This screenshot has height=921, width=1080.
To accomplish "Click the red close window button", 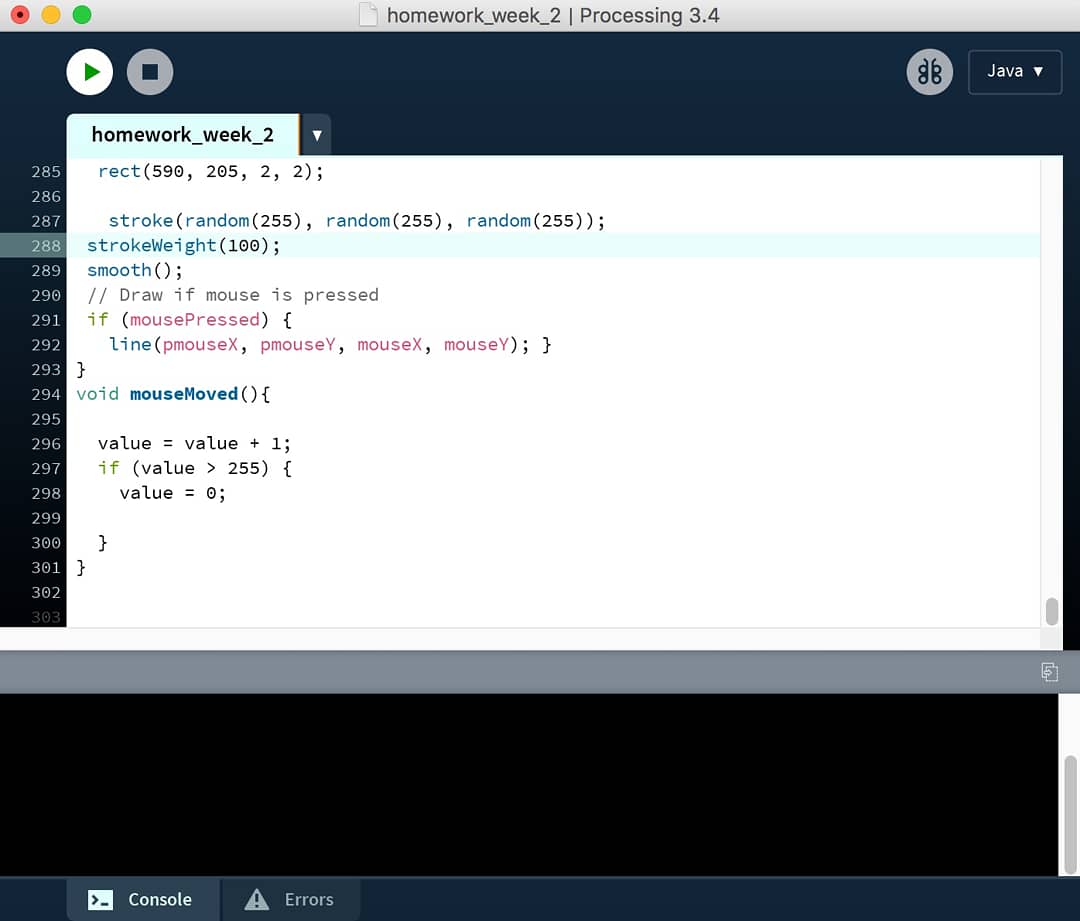I will click(x=21, y=14).
